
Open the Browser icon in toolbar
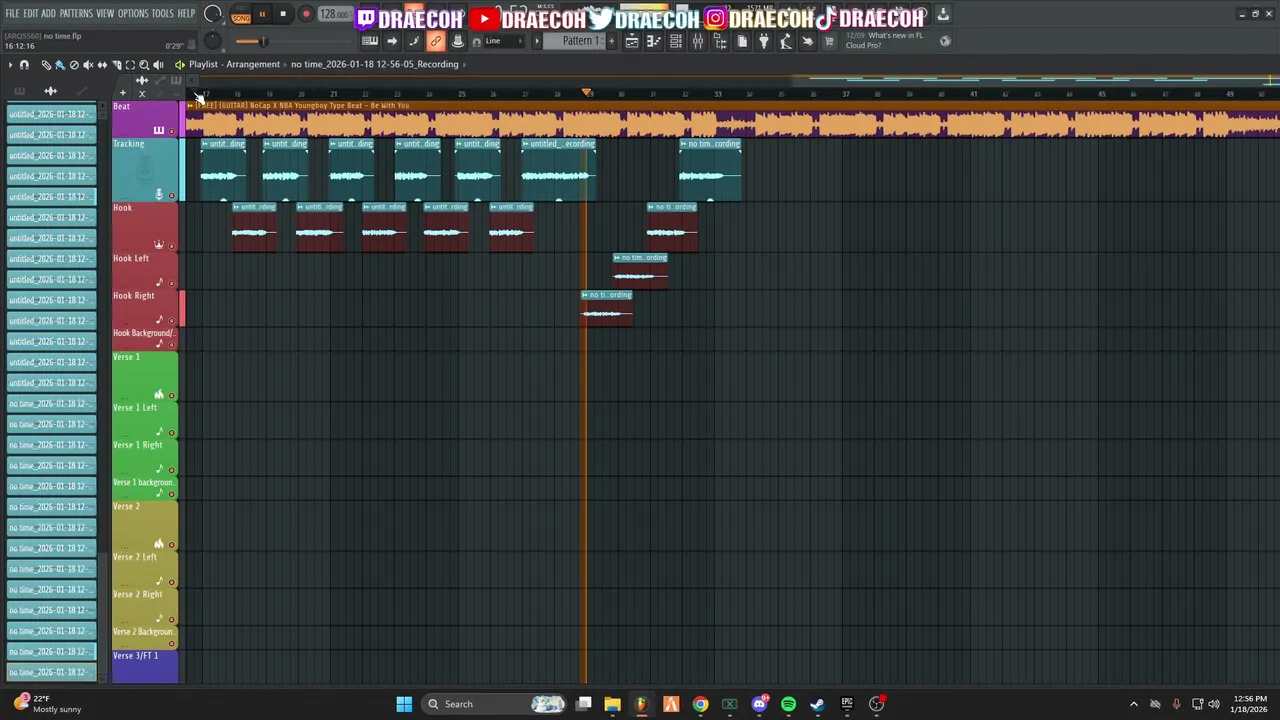point(720,41)
